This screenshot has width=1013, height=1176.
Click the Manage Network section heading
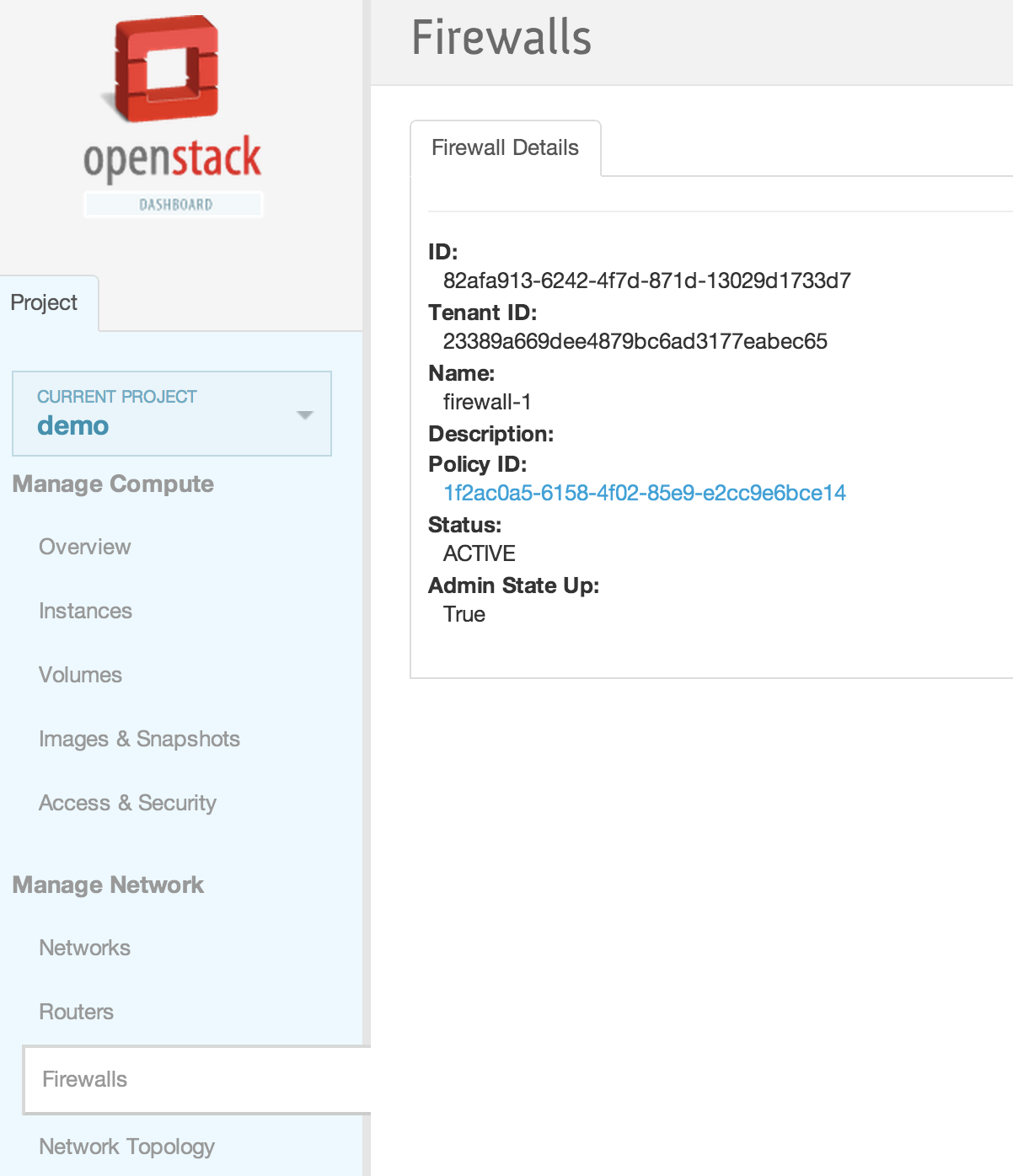tap(108, 885)
